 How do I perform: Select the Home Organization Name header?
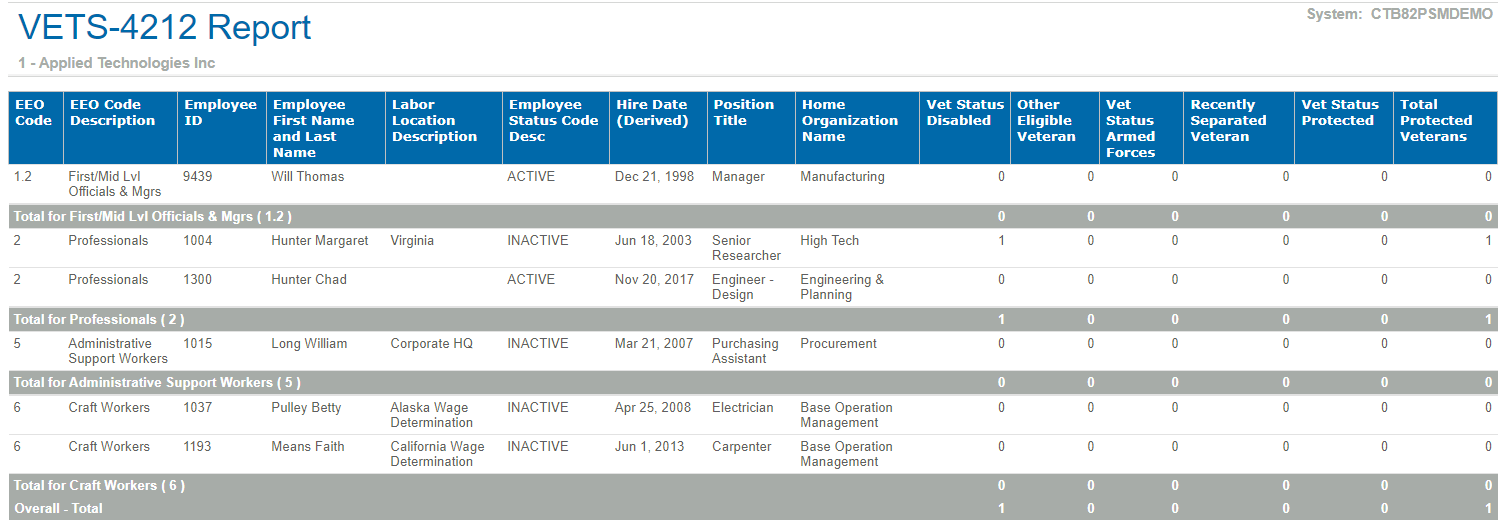pyautogui.click(x=857, y=128)
